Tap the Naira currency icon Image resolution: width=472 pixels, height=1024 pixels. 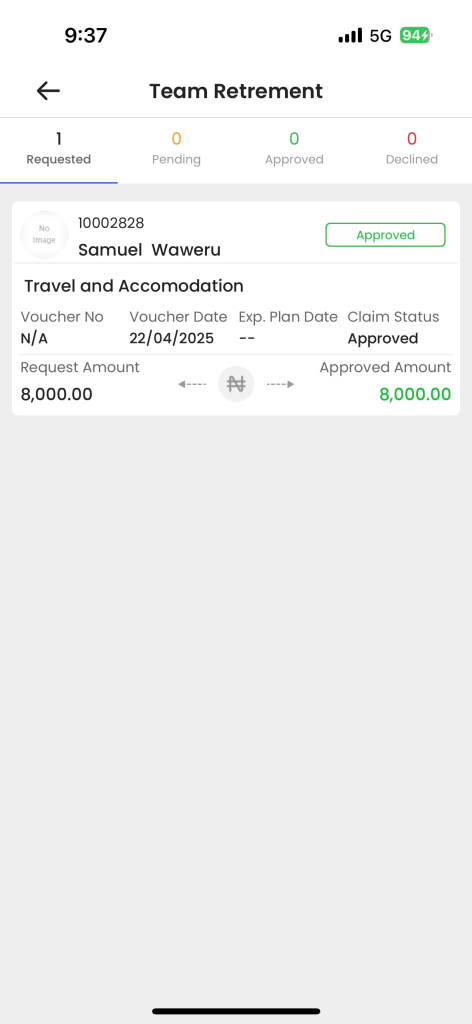236,384
